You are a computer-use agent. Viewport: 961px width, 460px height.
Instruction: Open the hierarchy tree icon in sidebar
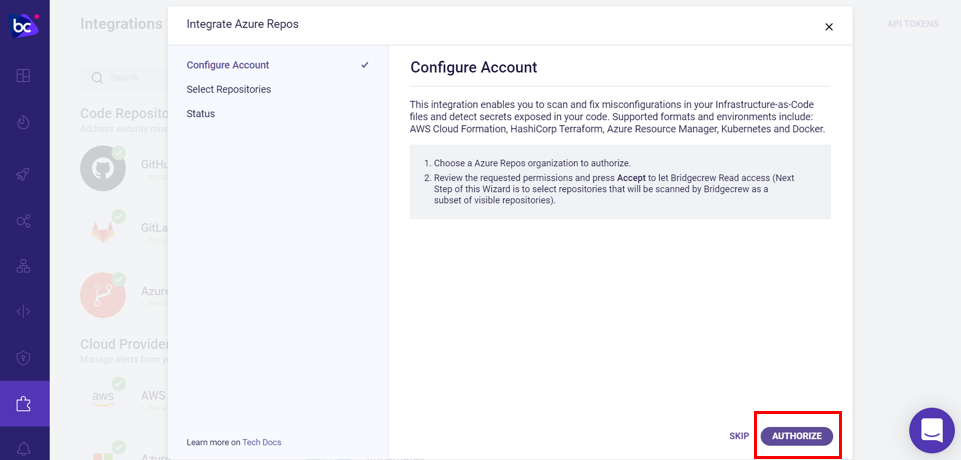(x=23, y=266)
